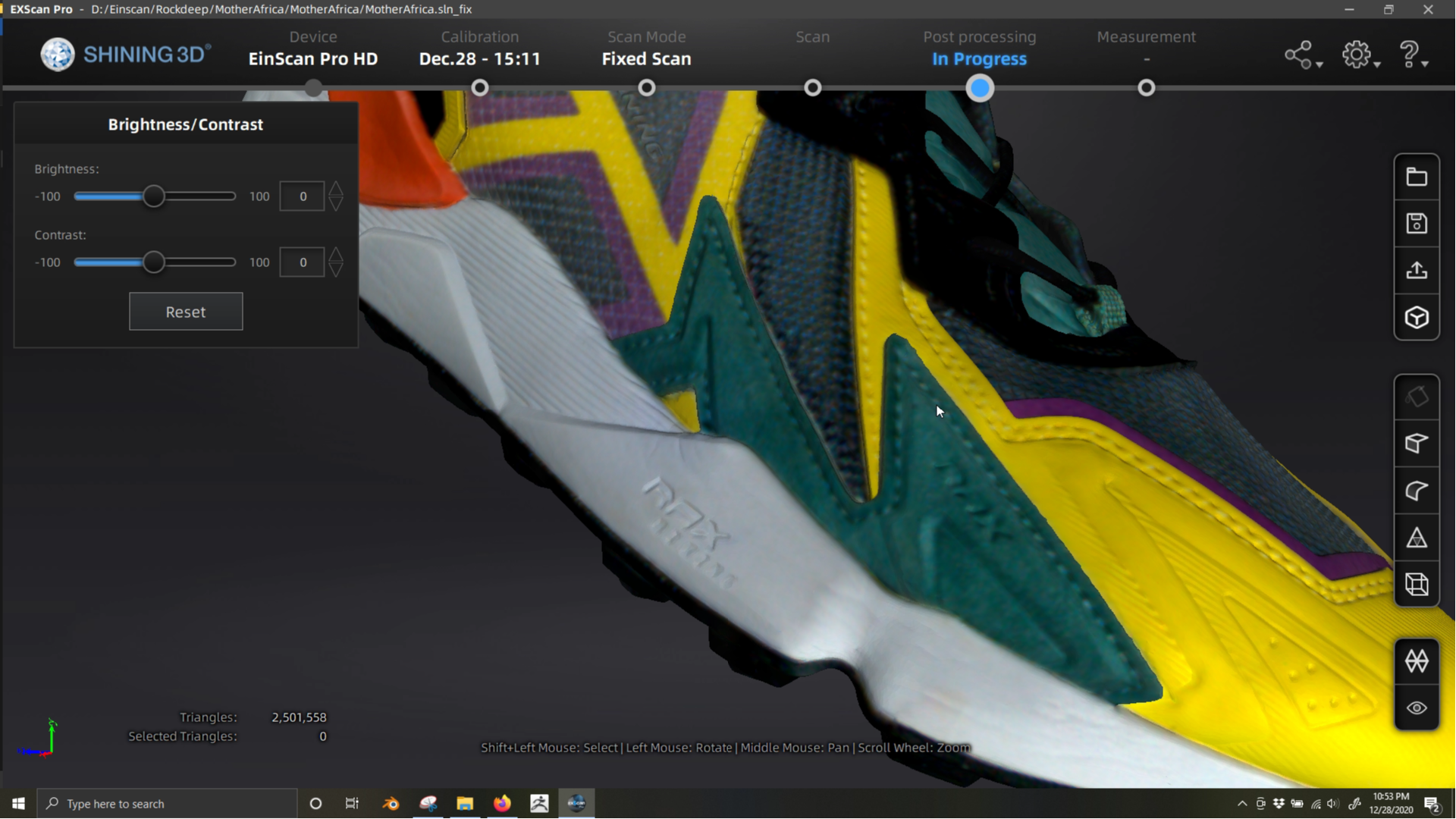
Task: Click the upload/share model icon
Action: [x=1417, y=271]
